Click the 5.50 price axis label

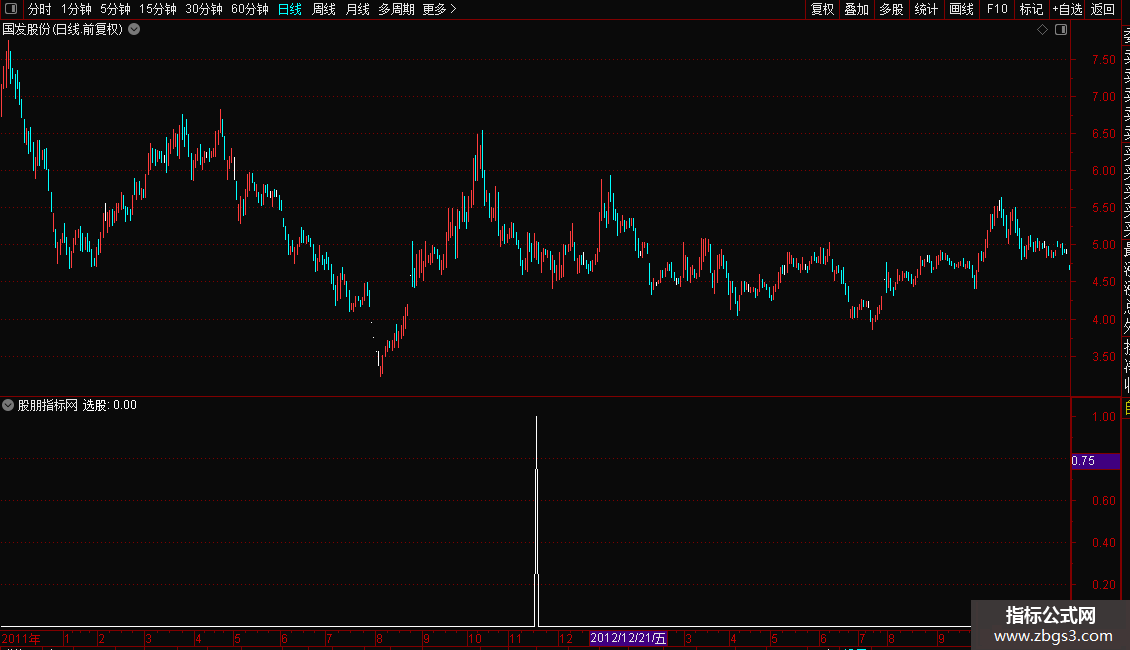click(1103, 208)
